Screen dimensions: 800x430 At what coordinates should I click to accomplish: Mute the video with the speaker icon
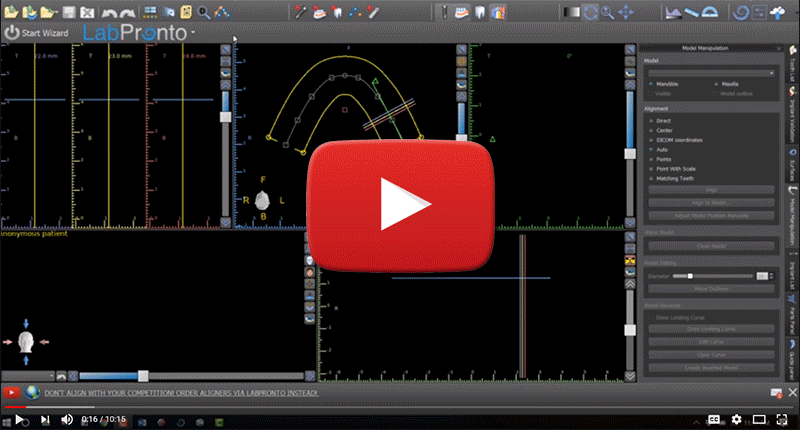coord(67,419)
